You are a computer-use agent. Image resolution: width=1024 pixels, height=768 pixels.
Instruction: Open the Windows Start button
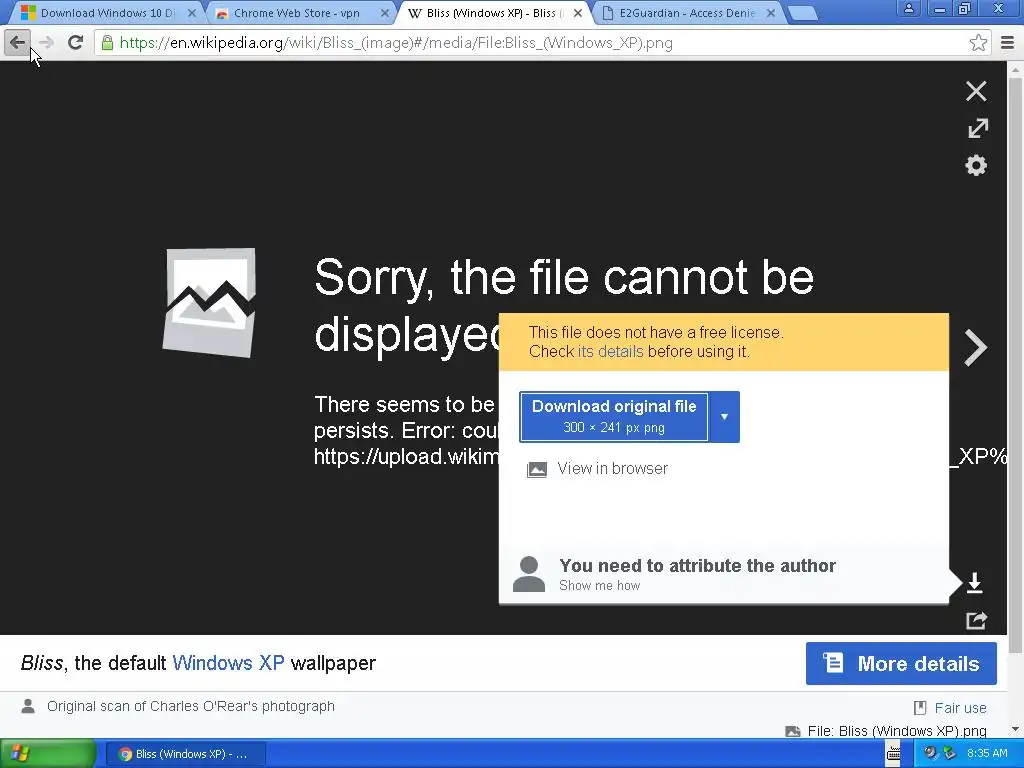(x=48, y=754)
